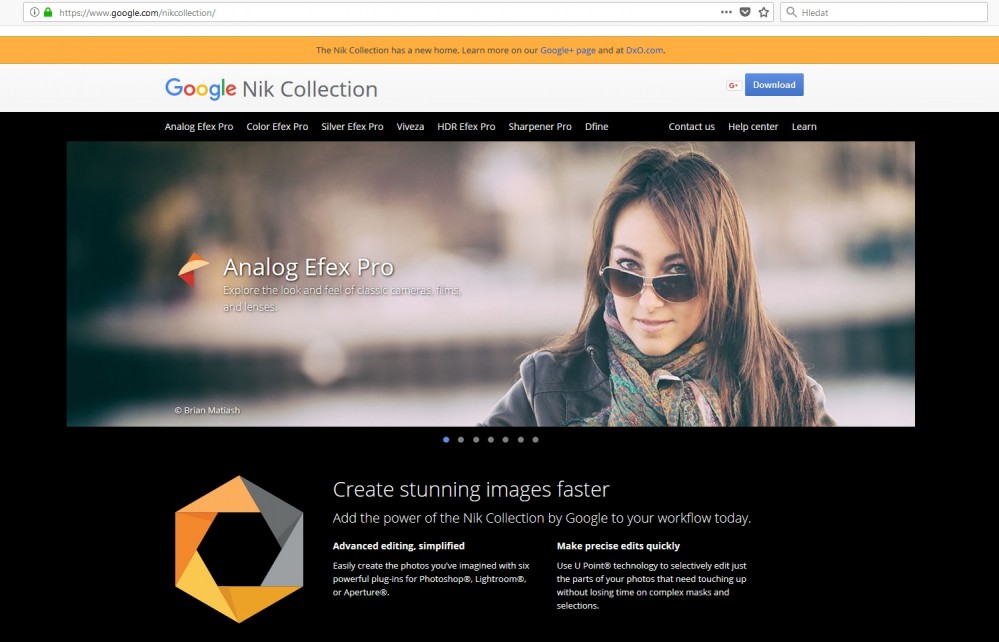Viewport: 999px width, 642px height.
Task: Follow the DxO.com link in the banner
Action: tap(644, 50)
